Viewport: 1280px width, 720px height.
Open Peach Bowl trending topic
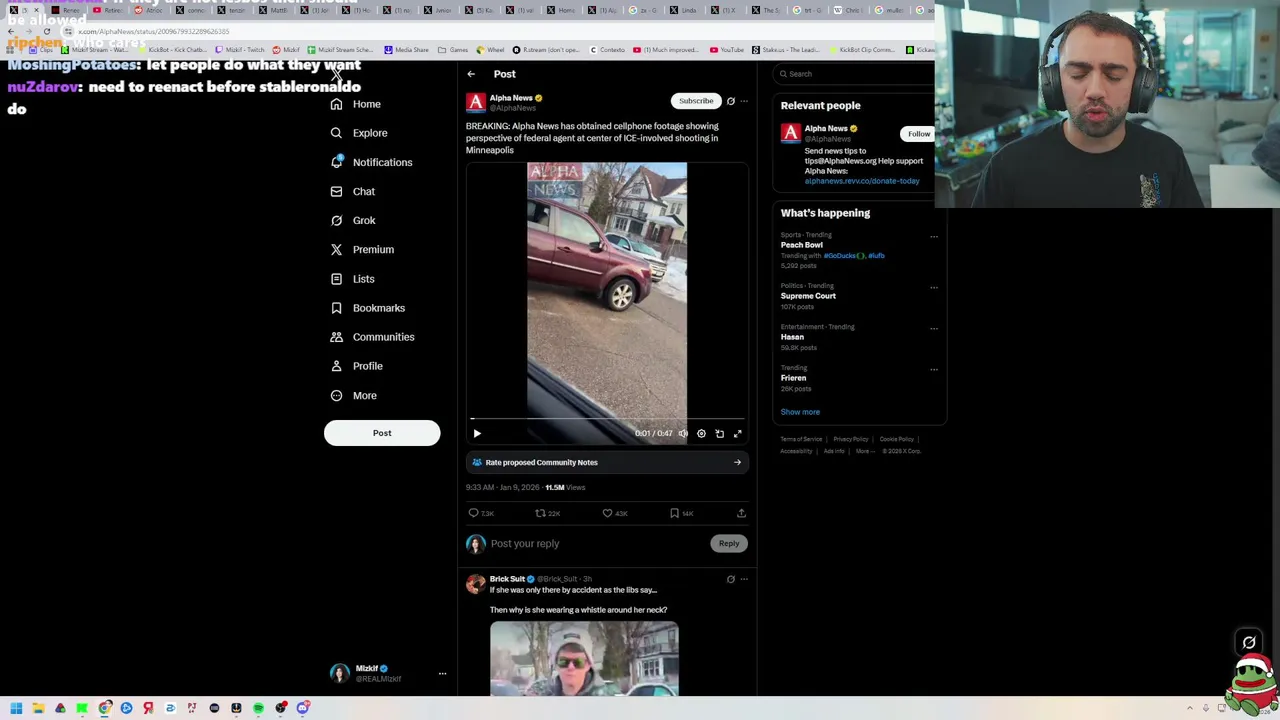(802, 245)
